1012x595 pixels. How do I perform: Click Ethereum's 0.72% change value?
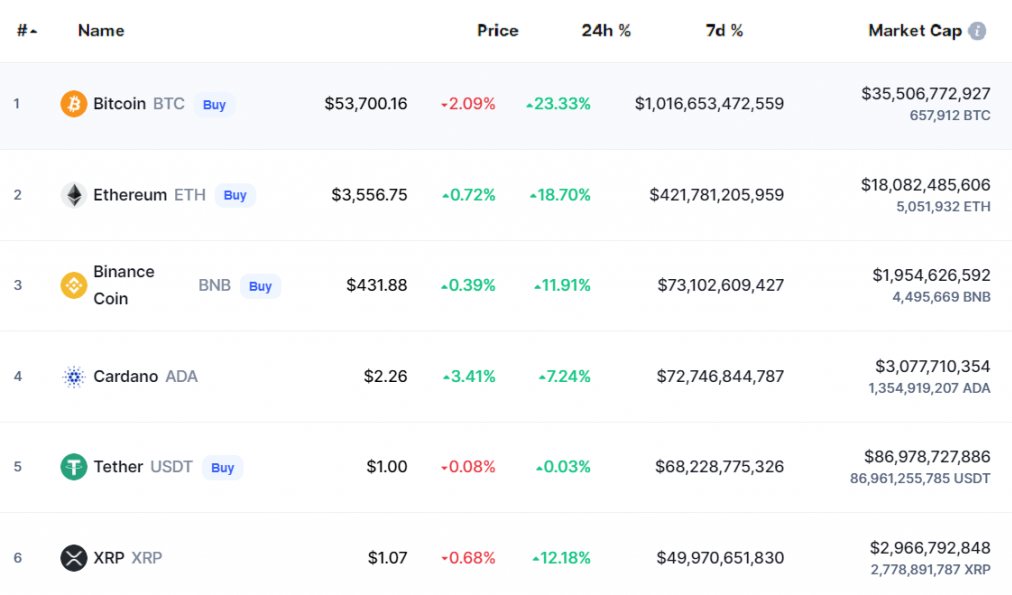[469, 195]
